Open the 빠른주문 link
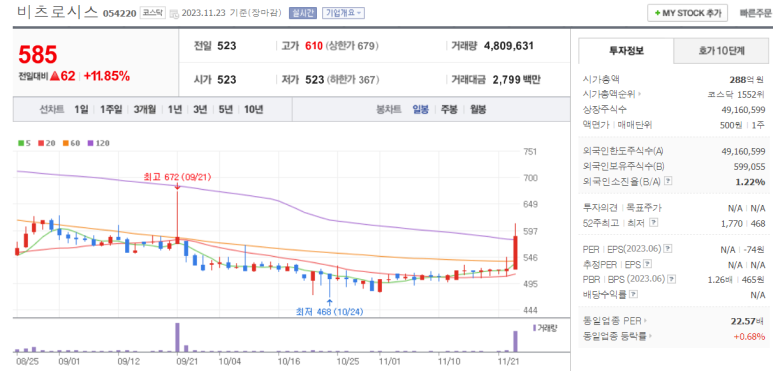The image size is (773, 371). (x=755, y=13)
